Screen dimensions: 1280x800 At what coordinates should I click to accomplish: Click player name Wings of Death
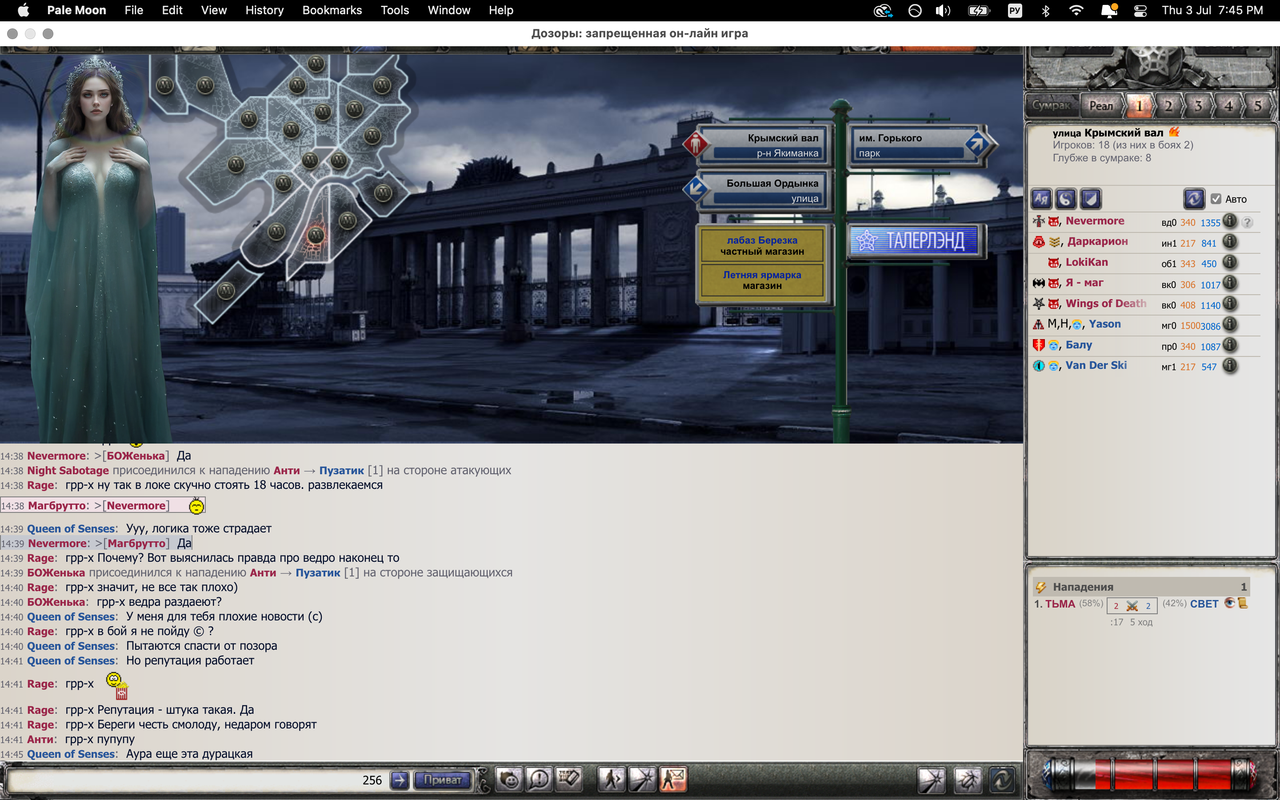[1106, 304]
